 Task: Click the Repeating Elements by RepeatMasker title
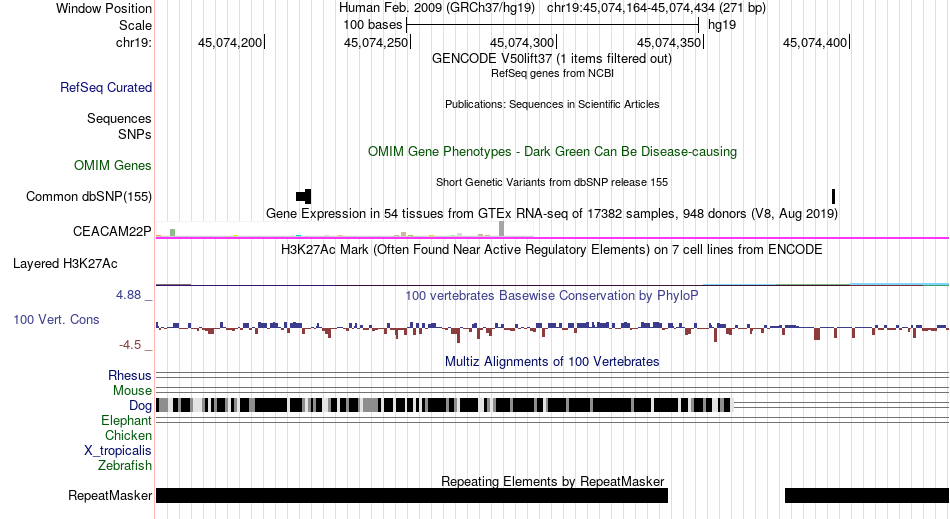tap(553, 481)
